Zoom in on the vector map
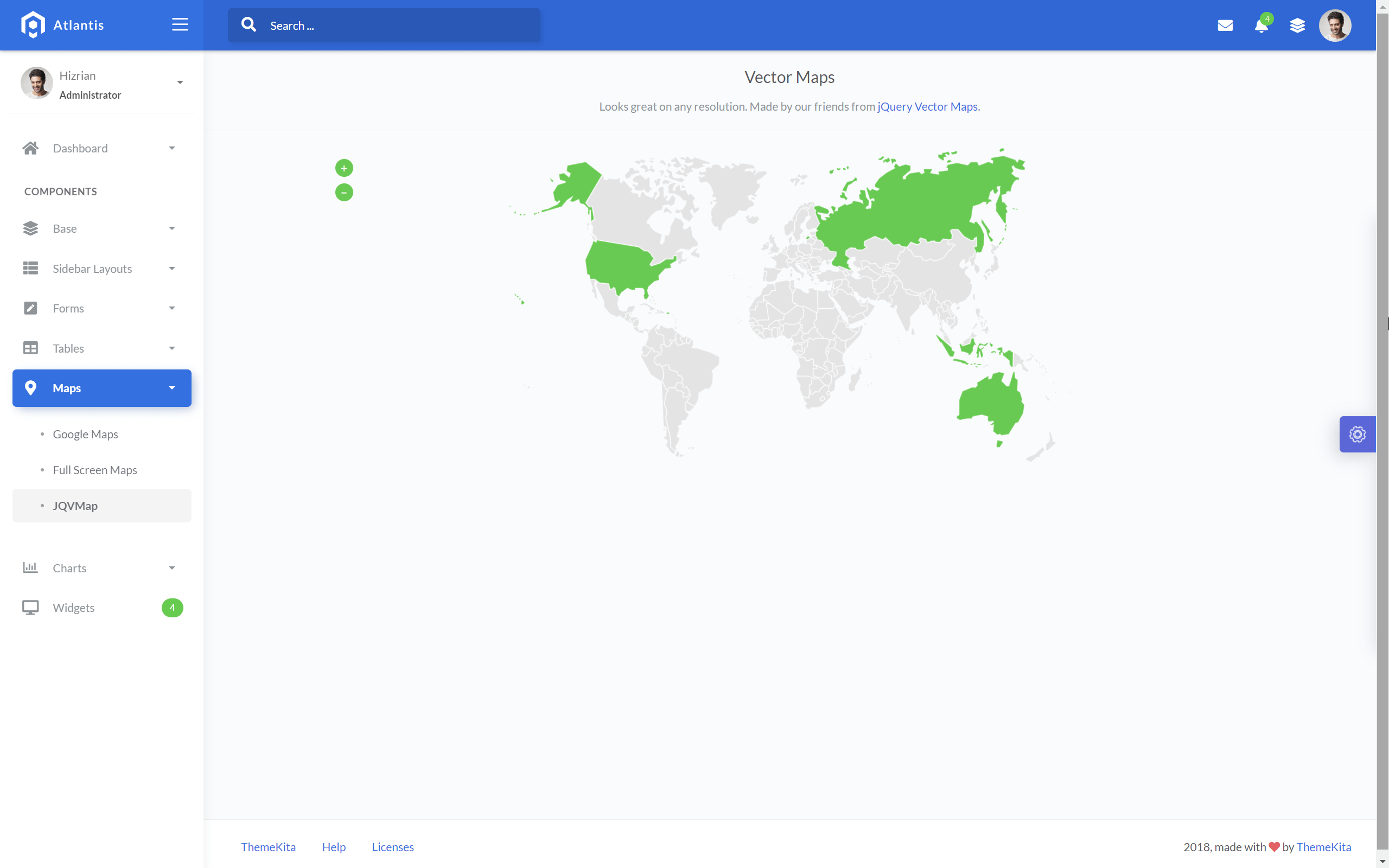This screenshot has width=1389, height=868. point(343,168)
